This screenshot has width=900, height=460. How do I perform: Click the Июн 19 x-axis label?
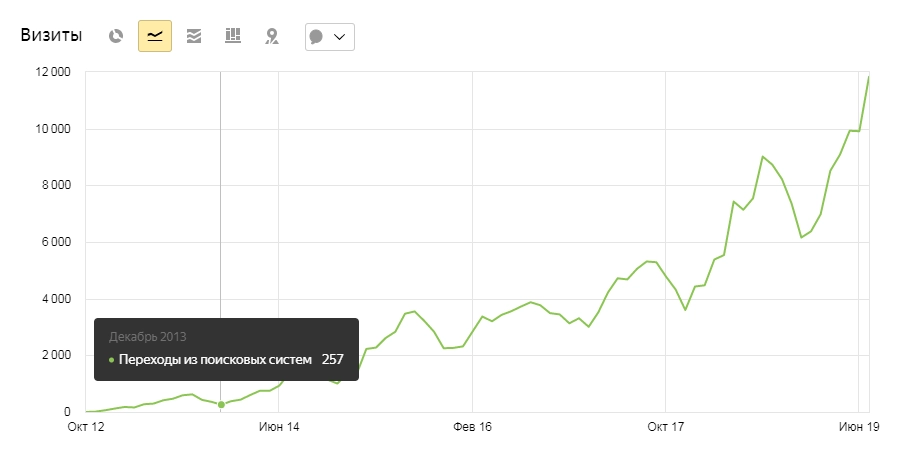pos(858,427)
